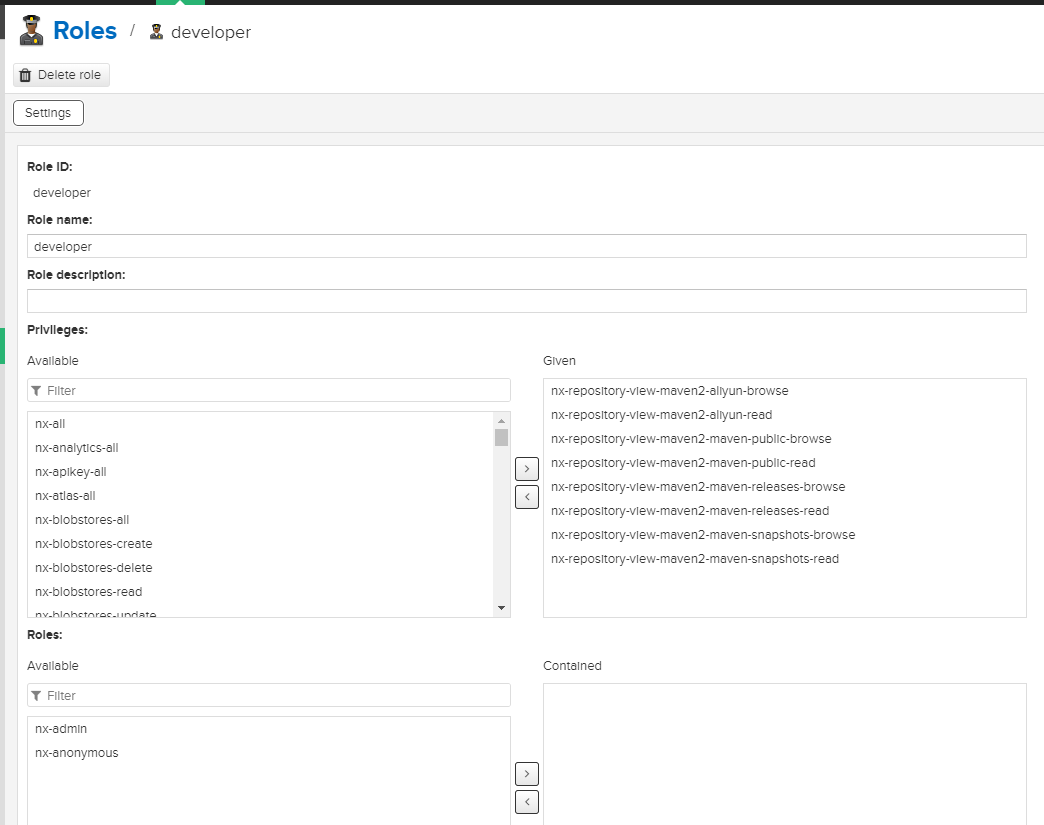Remove given privilege with left arrow button
Screen dimensions: 1044x825
pyautogui.click(x=526, y=496)
